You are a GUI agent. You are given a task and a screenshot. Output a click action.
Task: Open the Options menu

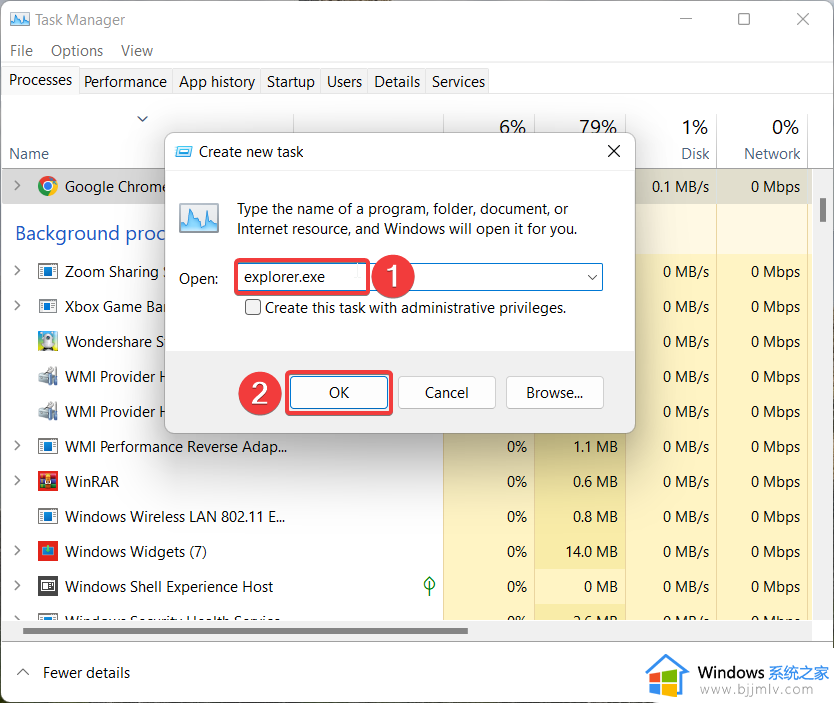tap(77, 51)
